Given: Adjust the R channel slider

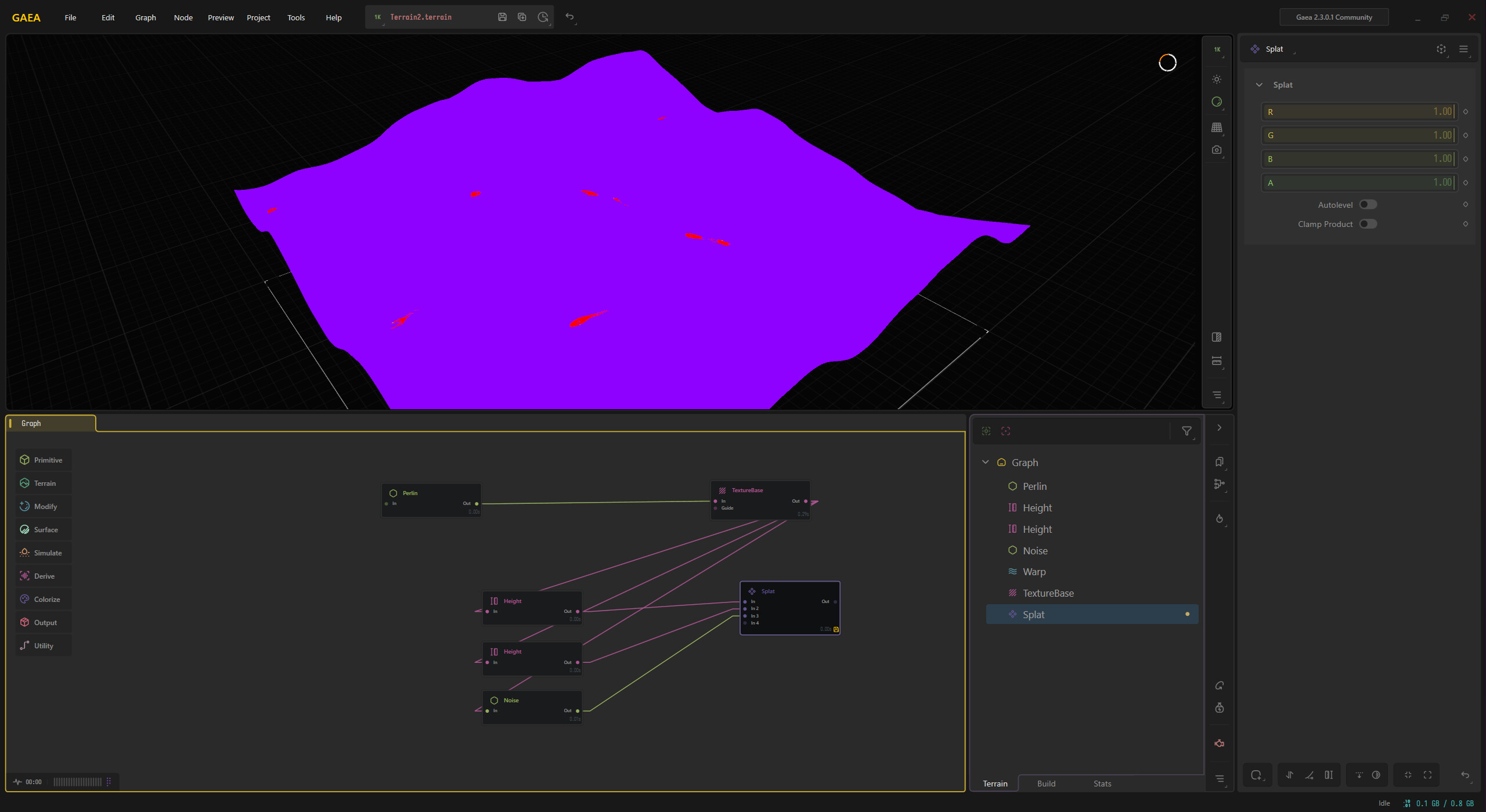Looking at the screenshot, I should tap(1359, 112).
